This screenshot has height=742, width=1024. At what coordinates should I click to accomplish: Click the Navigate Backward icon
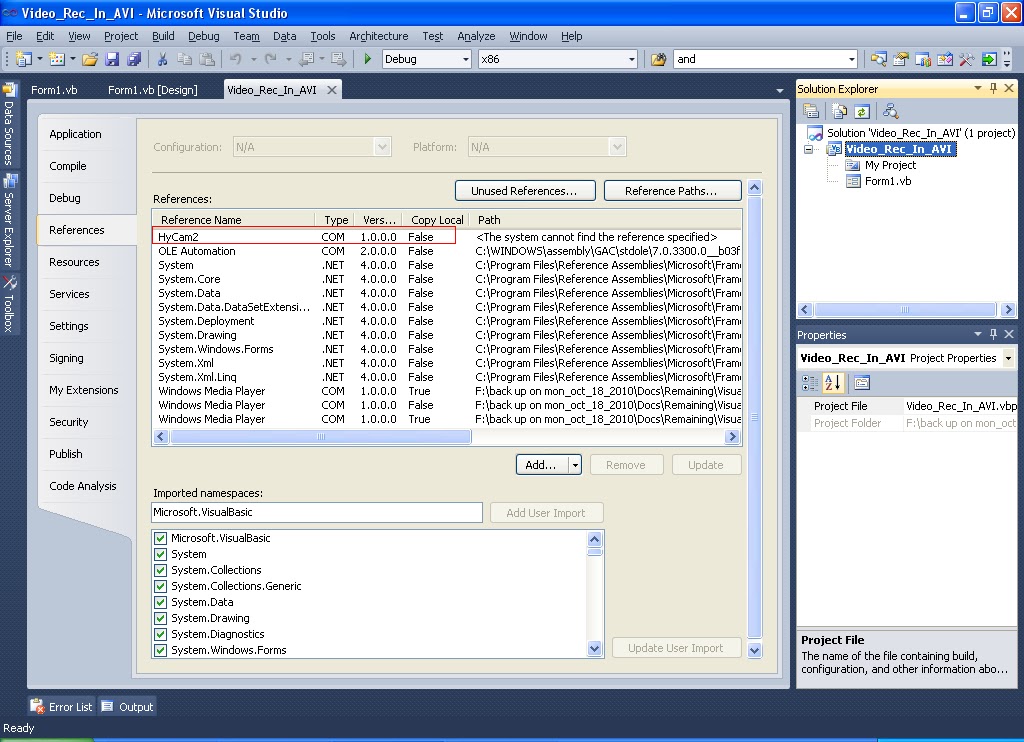pyautogui.click(x=306, y=59)
